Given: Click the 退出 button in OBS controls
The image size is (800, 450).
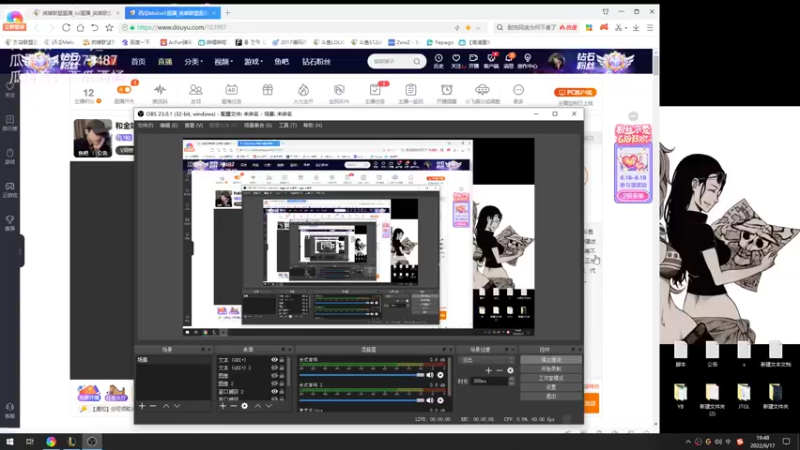Looking at the screenshot, I should [x=551, y=396].
